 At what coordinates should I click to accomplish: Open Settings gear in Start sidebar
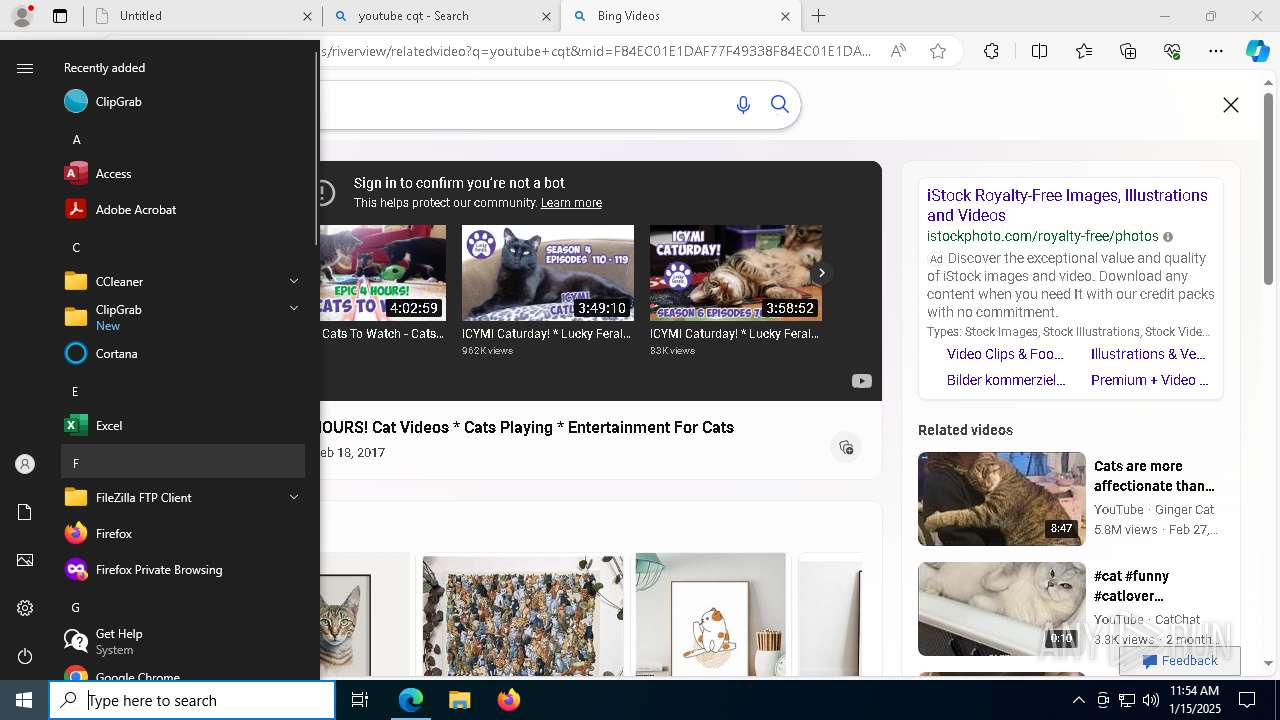(25, 608)
